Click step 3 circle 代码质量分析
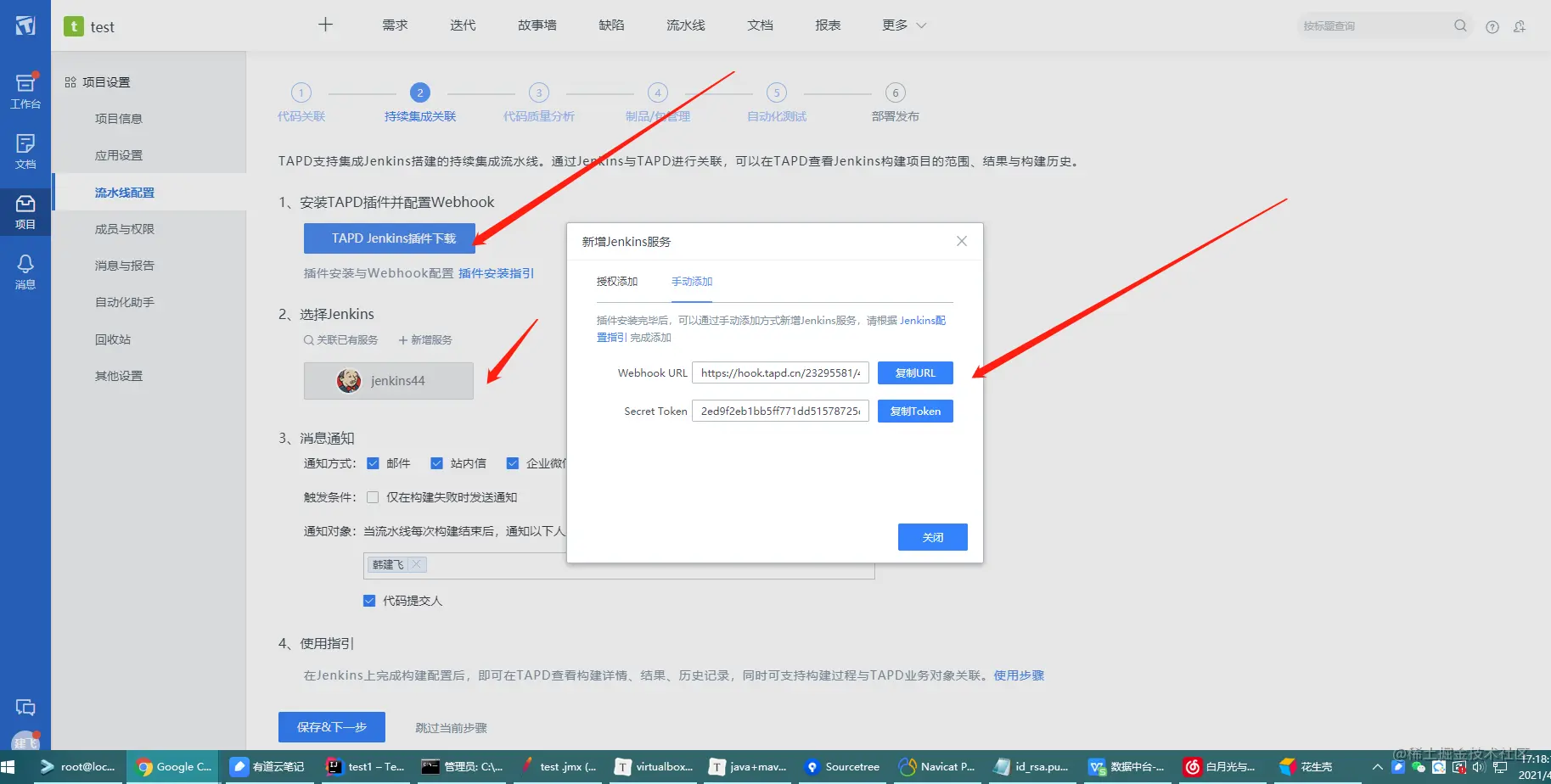The image size is (1551, 784). (x=539, y=92)
